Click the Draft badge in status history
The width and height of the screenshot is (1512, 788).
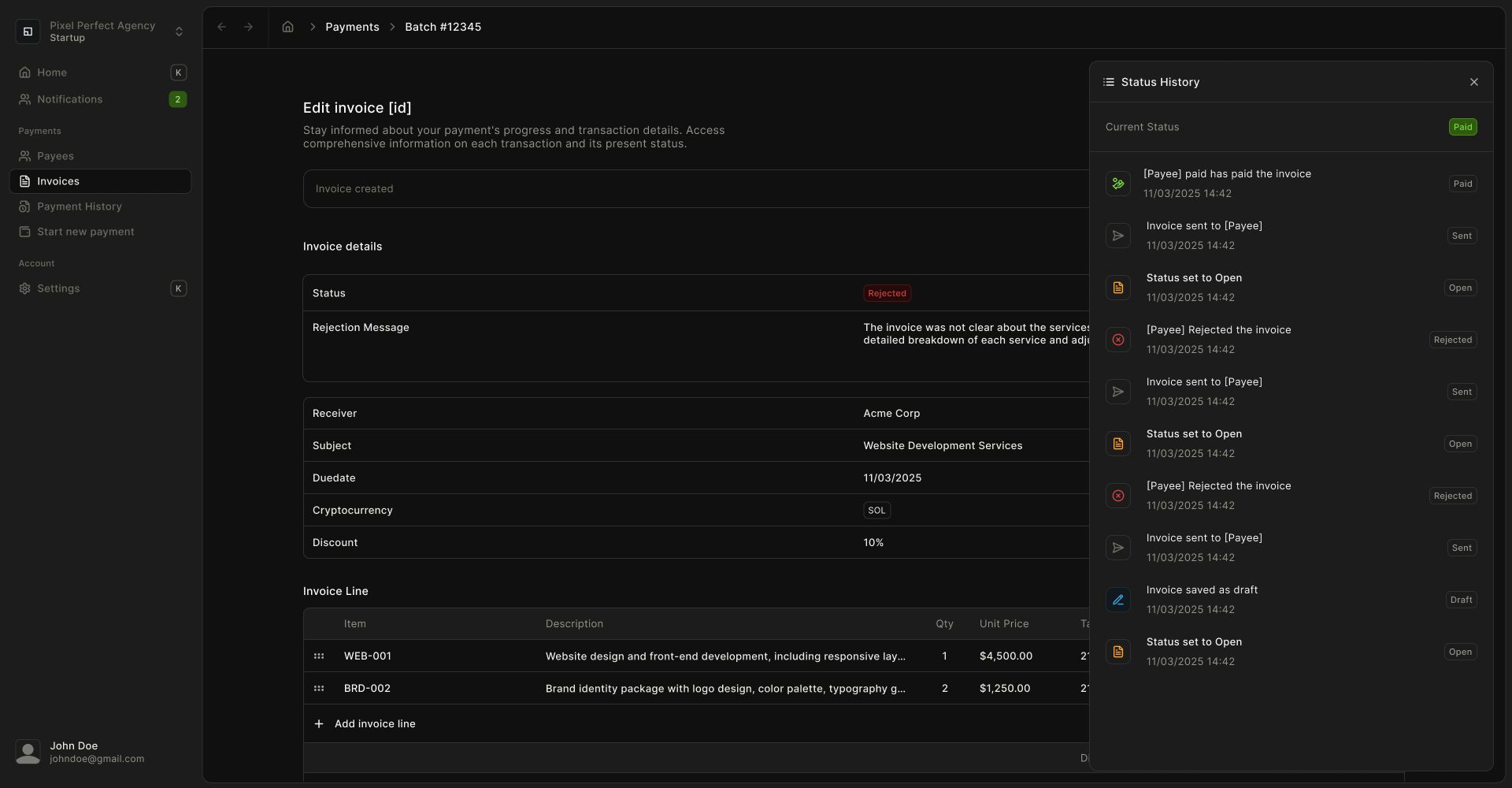[1461, 600]
